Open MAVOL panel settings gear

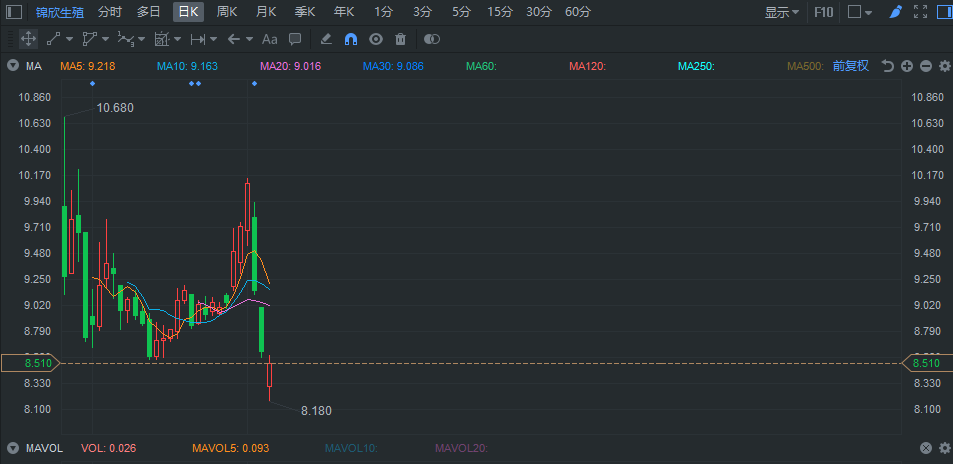point(944,448)
